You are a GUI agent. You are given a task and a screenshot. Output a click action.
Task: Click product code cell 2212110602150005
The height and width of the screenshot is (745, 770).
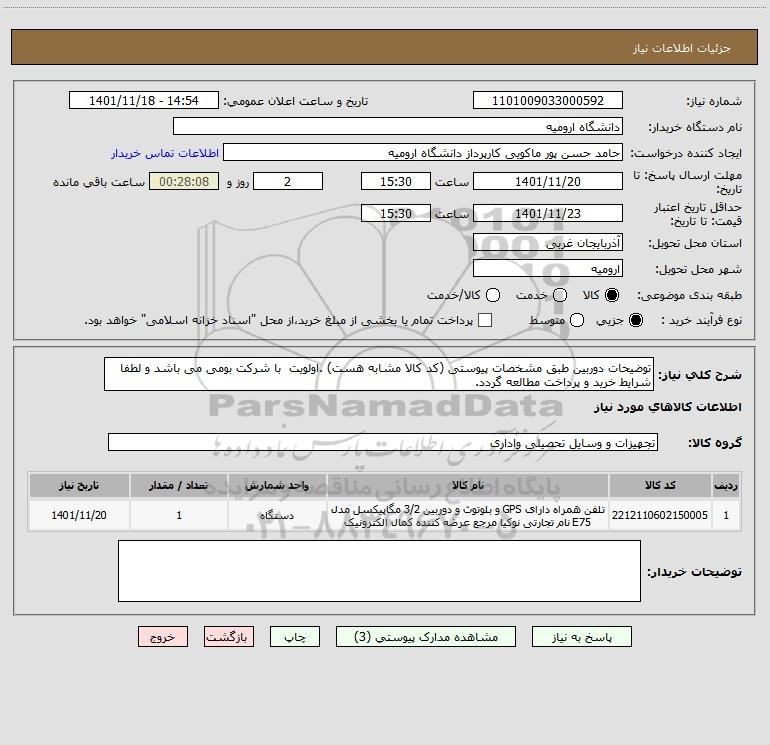pos(660,515)
